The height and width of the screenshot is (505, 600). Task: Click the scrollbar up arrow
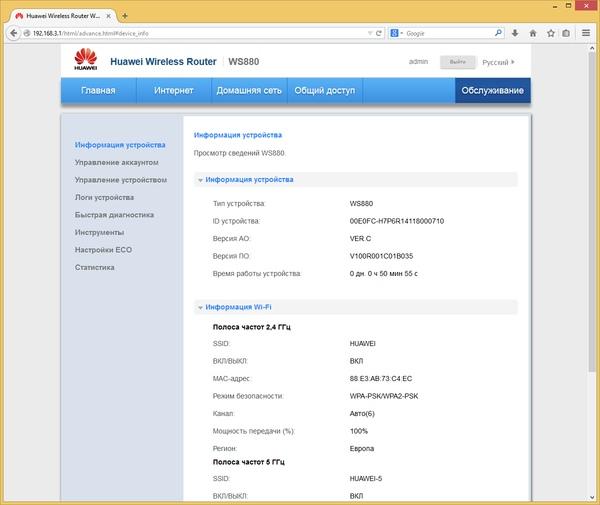(x=592, y=48)
